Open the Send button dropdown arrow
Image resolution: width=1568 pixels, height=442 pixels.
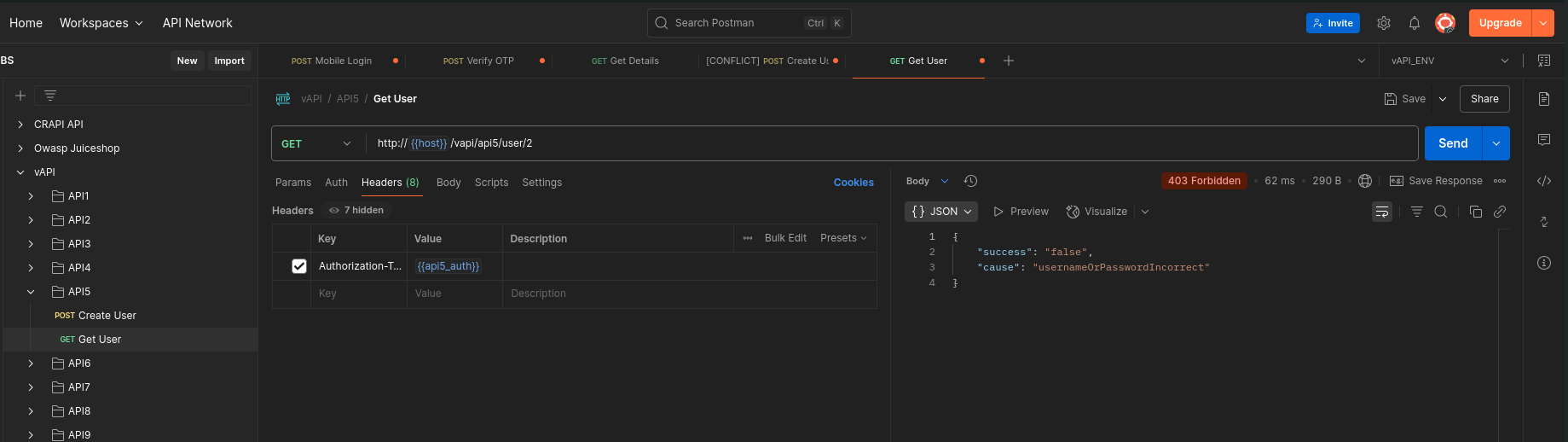(x=1496, y=143)
